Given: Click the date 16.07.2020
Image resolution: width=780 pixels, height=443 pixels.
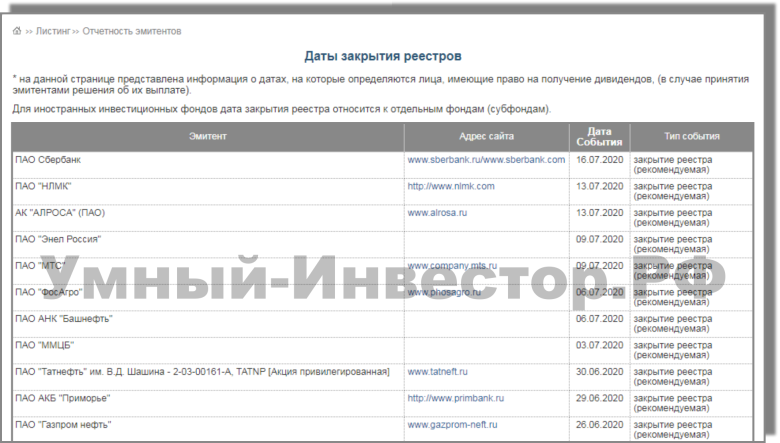Looking at the screenshot, I should click(599, 160).
